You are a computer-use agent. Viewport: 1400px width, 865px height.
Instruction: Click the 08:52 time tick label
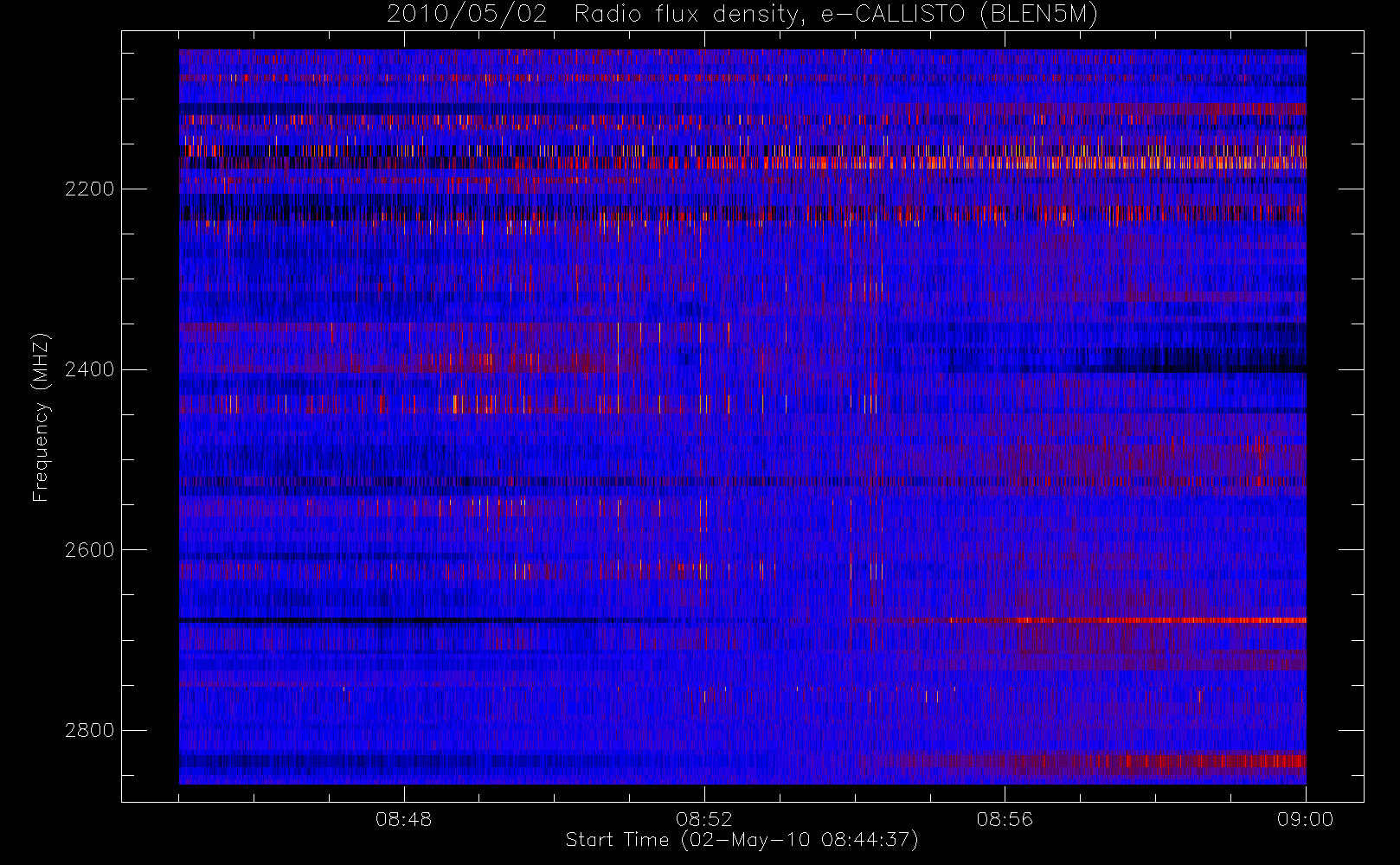point(704,819)
